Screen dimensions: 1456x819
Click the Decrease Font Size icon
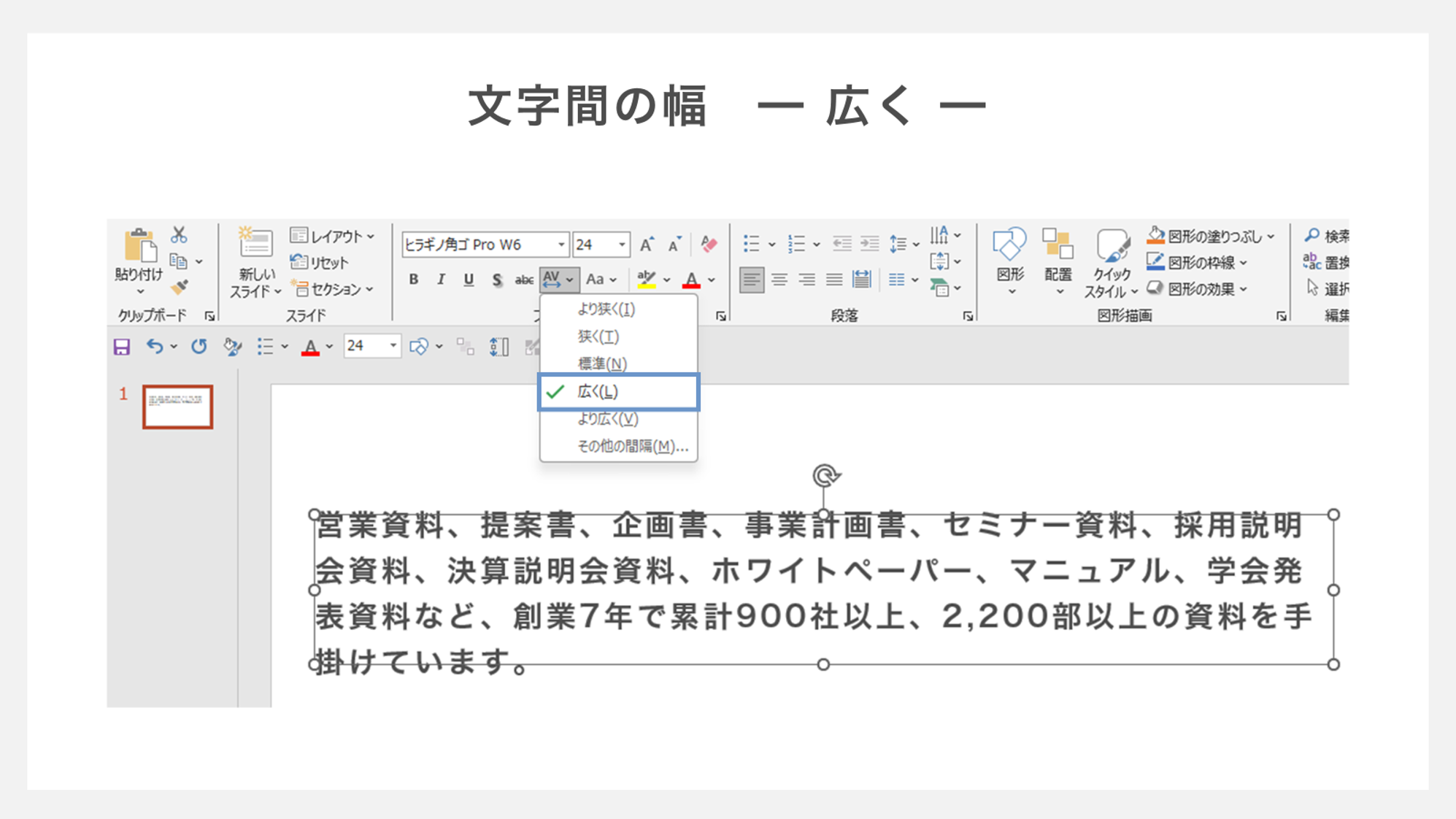click(675, 245)
